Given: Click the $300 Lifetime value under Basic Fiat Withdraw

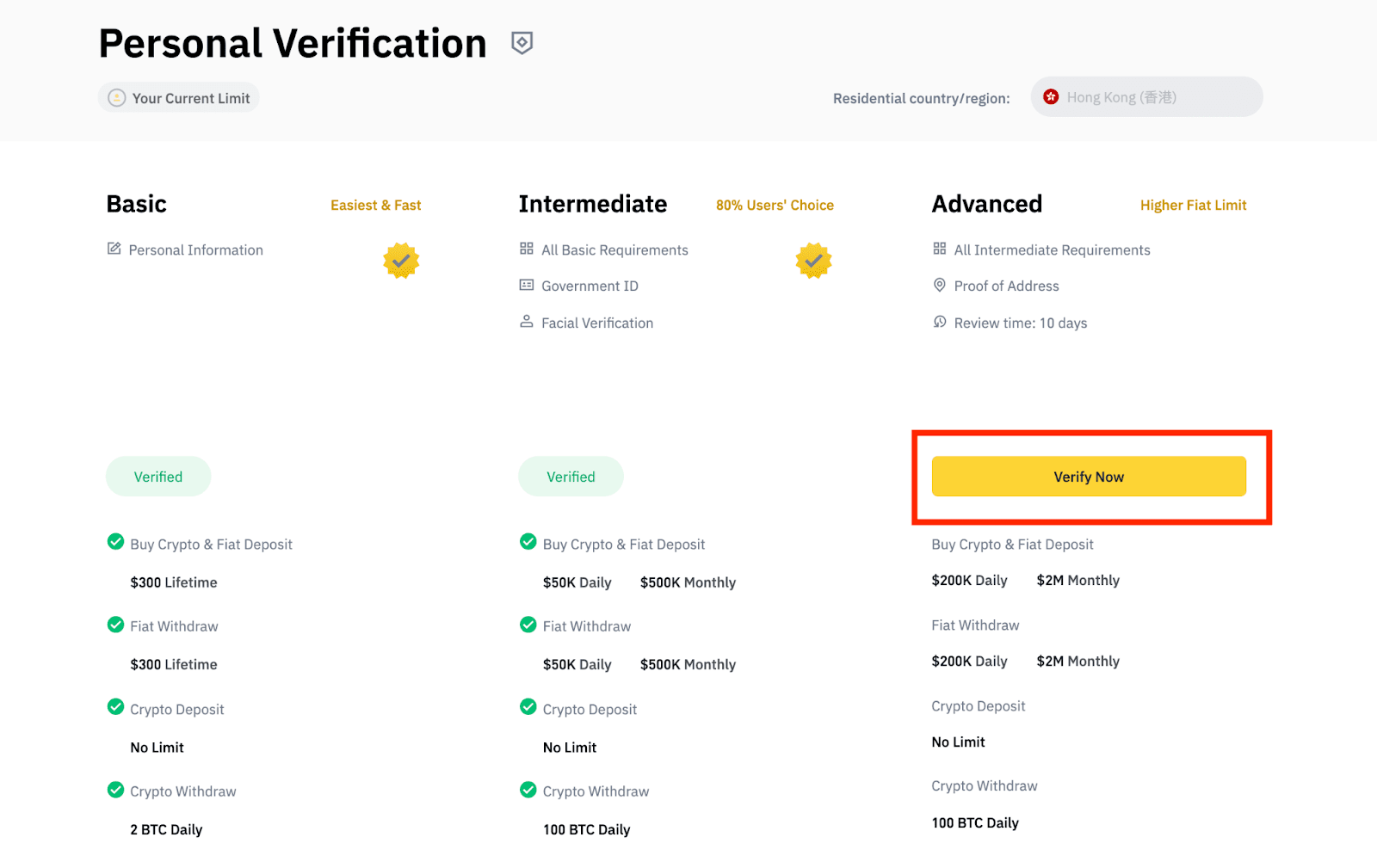Looking at the screenshot, I should (x=174, y=664).
